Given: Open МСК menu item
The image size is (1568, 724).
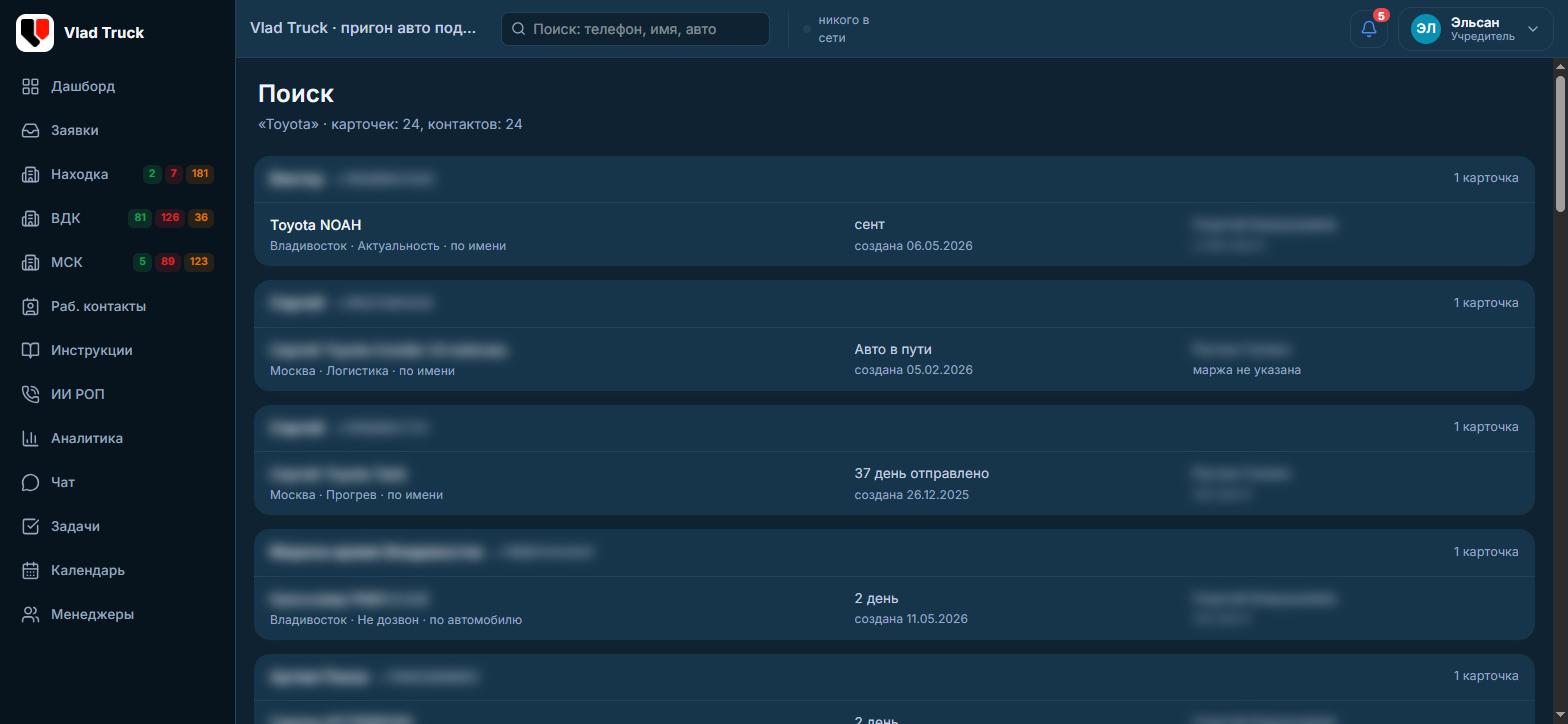Looking at the screenshot, I should [x=118, y=263].
